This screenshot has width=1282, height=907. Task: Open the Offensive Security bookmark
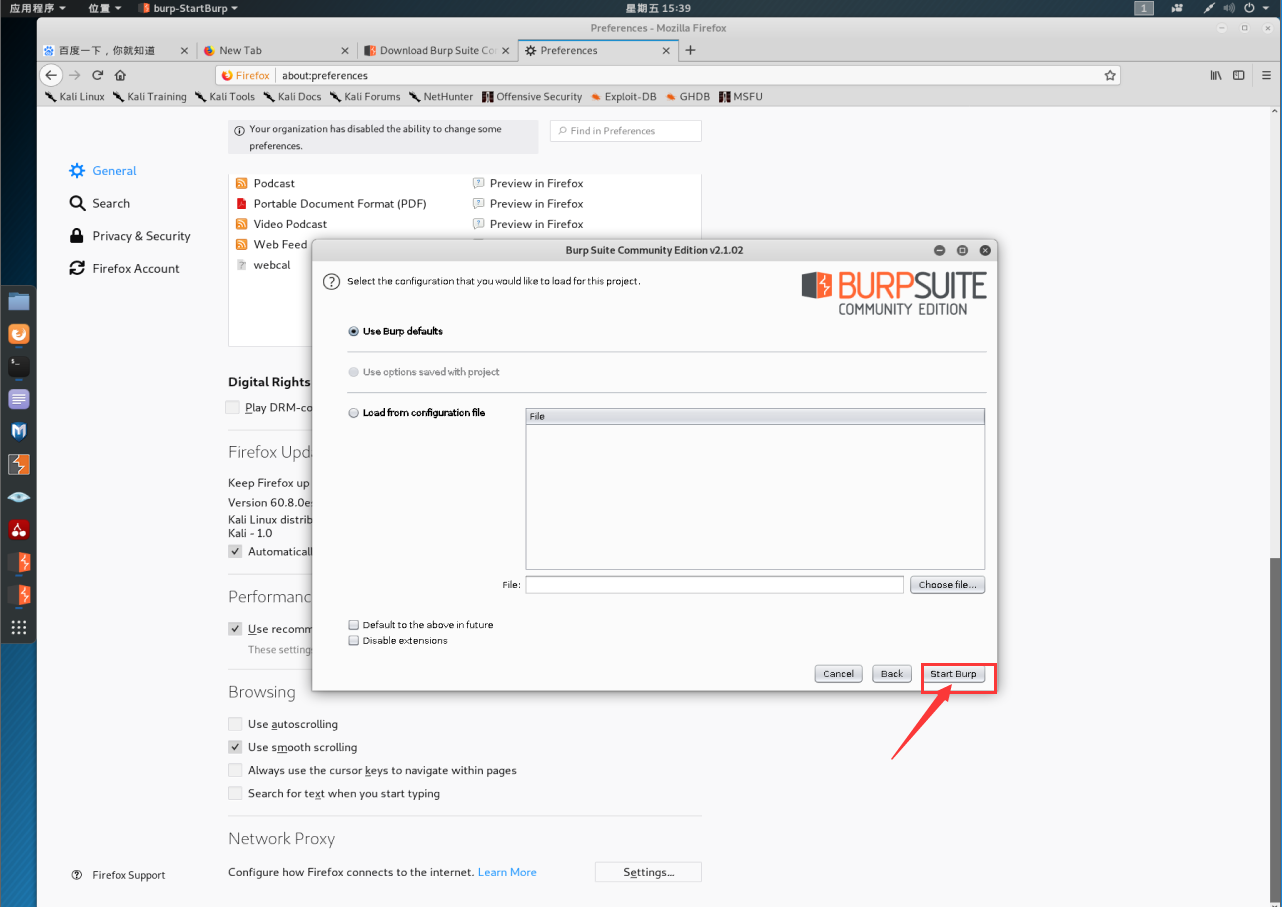[x=532, y=97]
